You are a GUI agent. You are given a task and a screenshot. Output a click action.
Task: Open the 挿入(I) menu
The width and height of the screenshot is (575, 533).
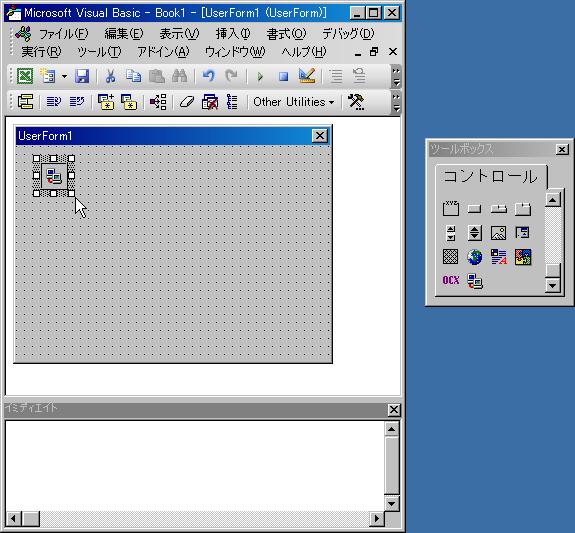click(x=233, y=34)
